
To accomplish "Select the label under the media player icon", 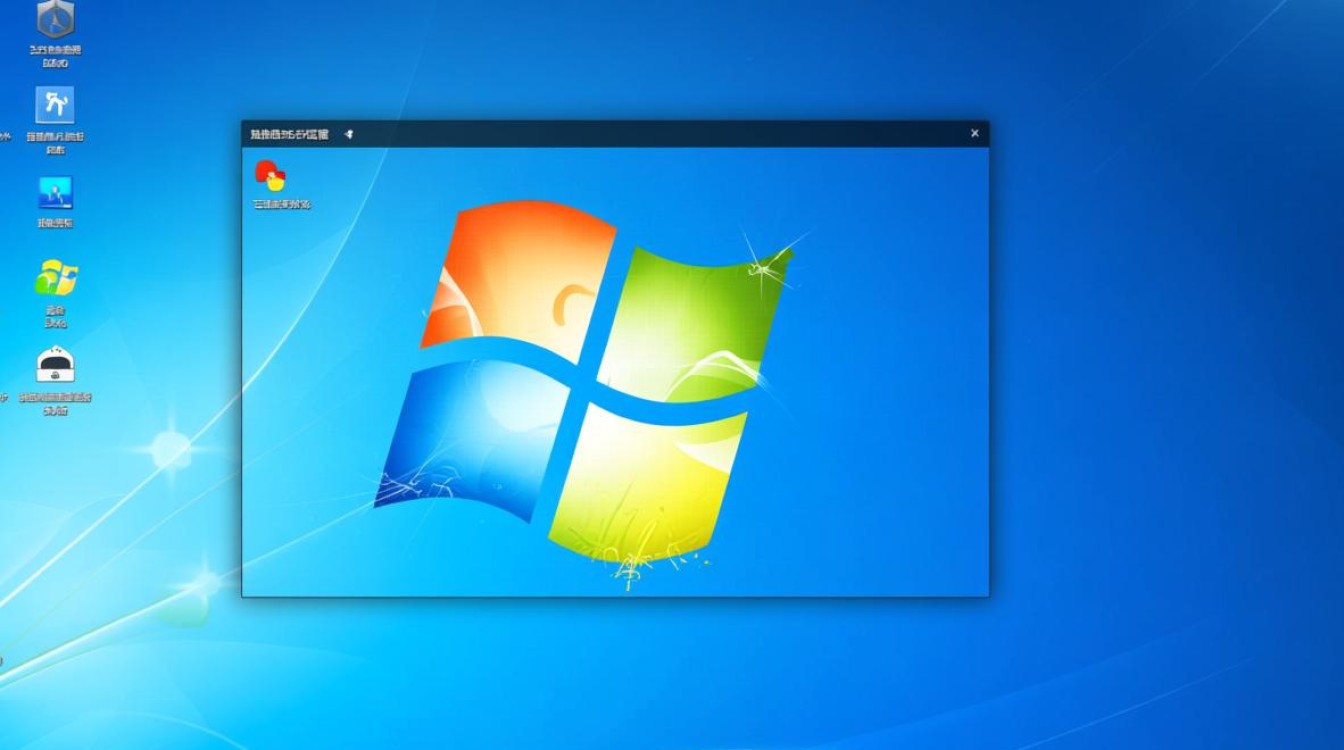I will 55,222.
